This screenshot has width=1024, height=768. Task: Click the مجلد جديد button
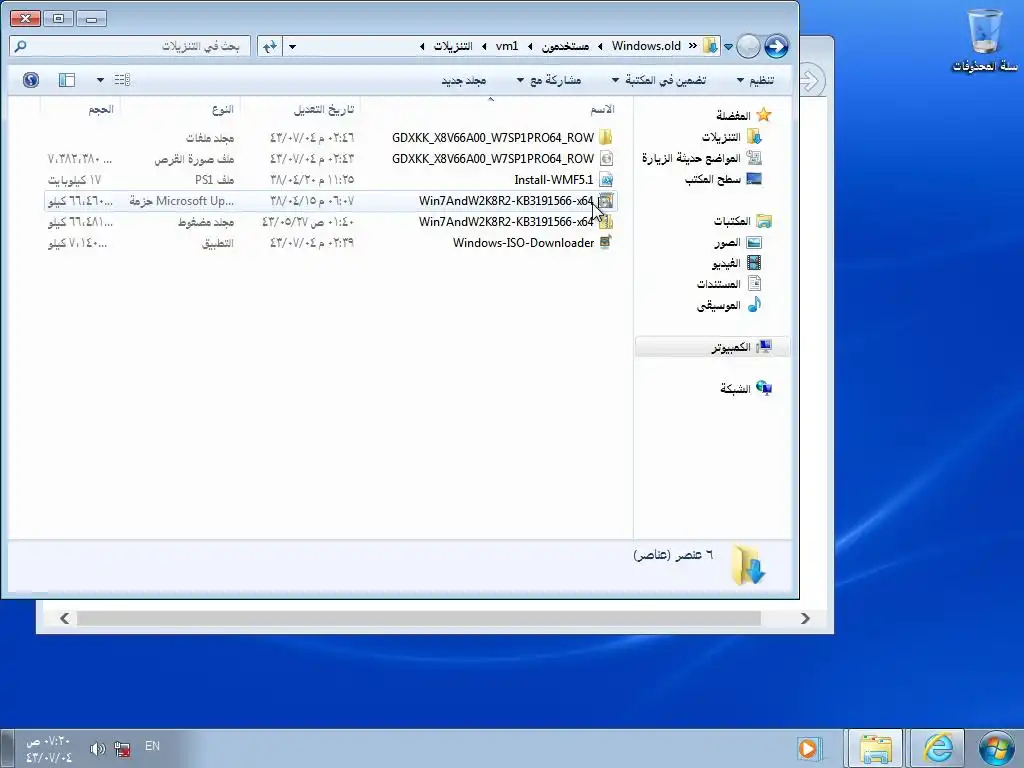(x=464, y=80)
